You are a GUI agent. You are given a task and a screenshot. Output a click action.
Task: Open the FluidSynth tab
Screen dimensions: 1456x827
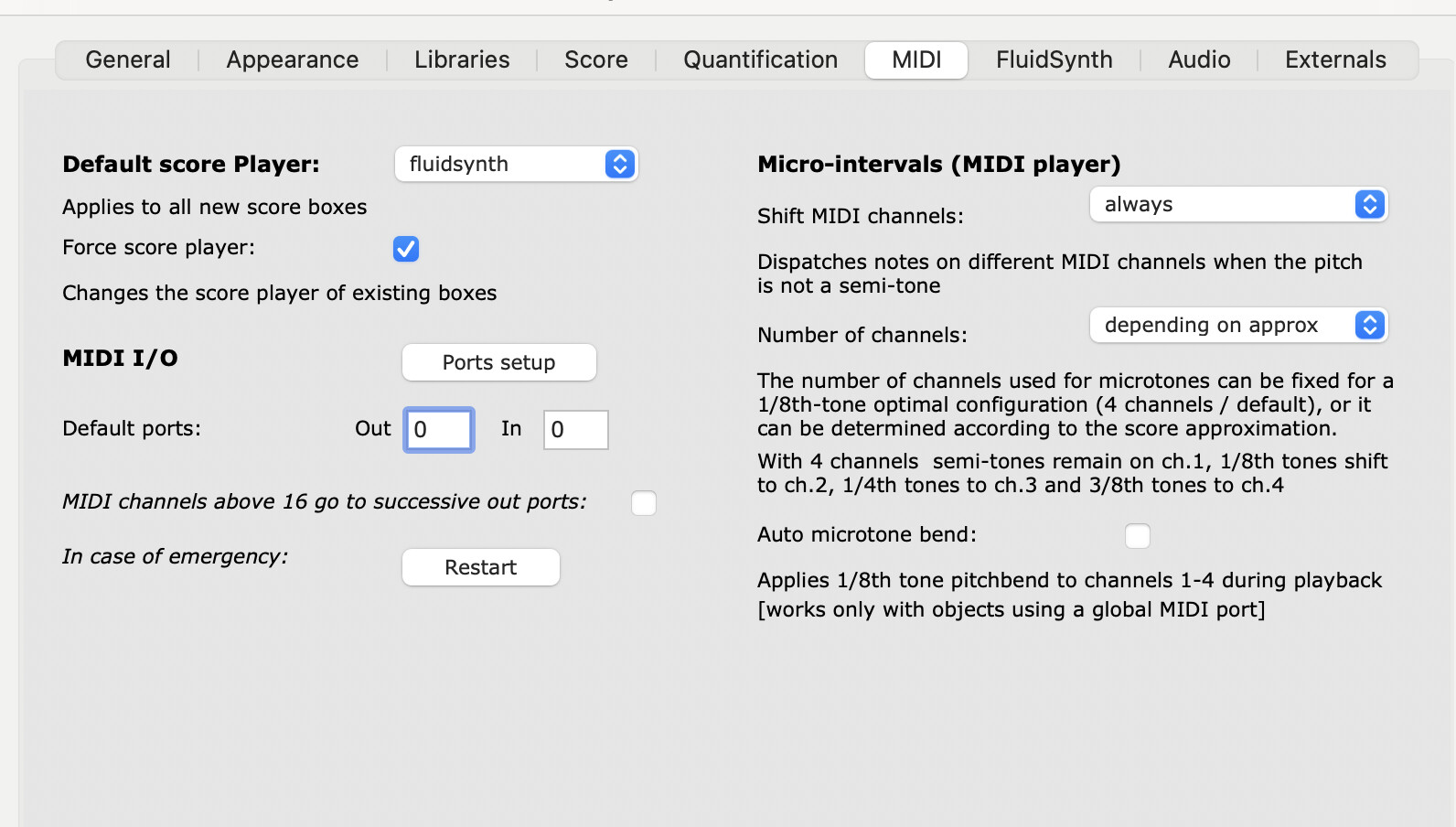click(1054, 60)
